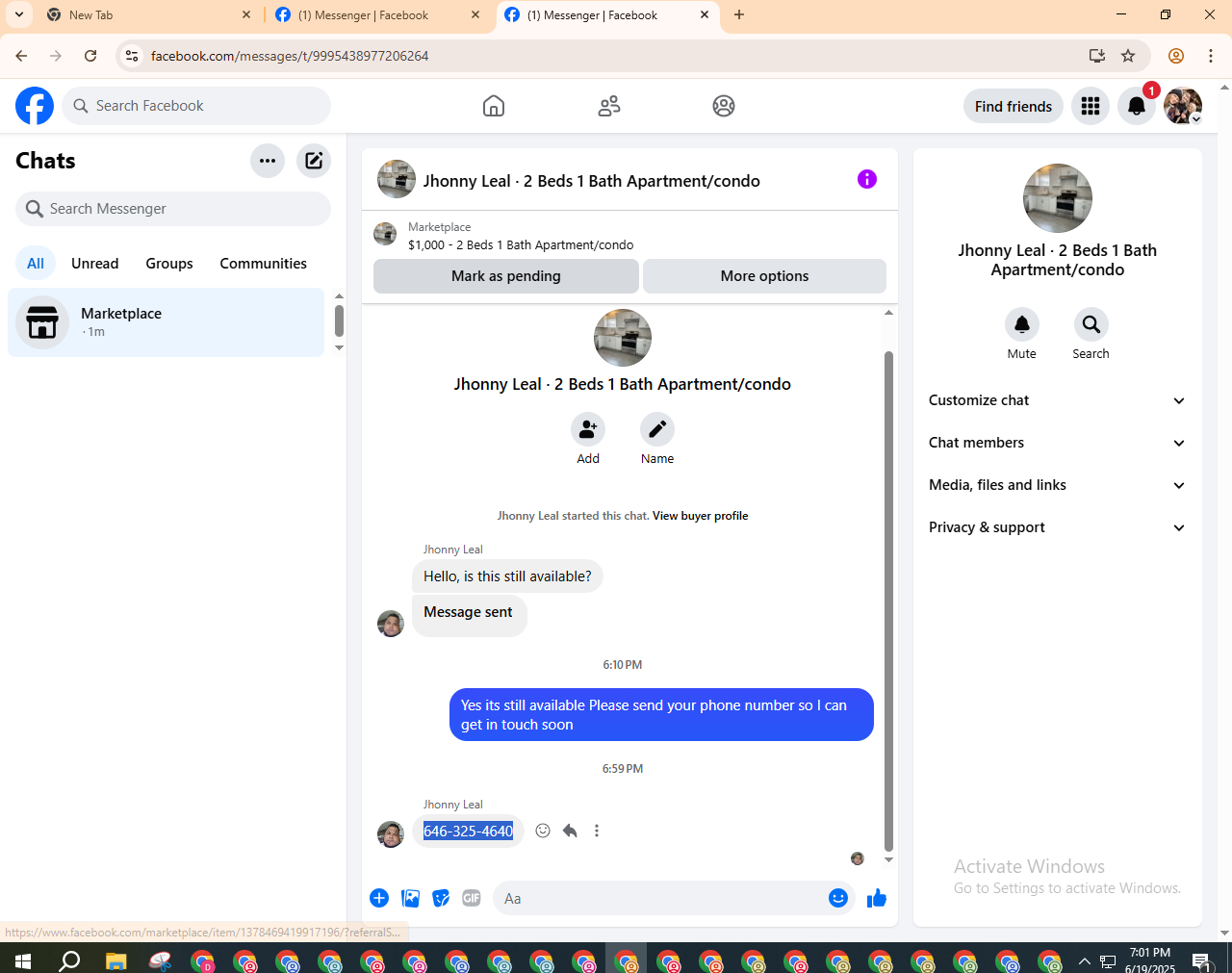The height and width of the screenshot is (973, 1232).
Task: React to the phone number message
Action: [x=543, y=831]
